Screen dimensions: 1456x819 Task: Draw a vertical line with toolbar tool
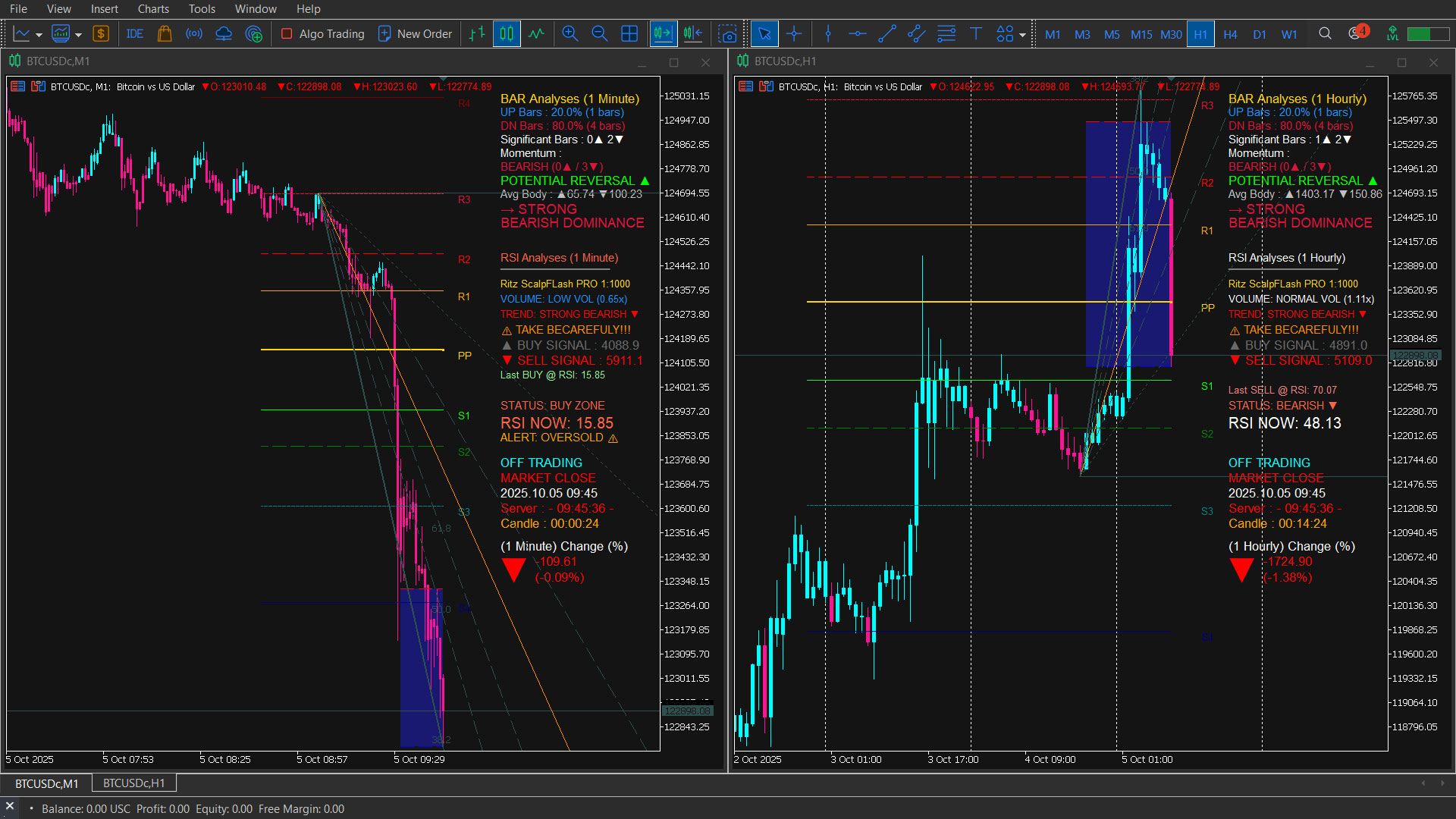point(828,34)
